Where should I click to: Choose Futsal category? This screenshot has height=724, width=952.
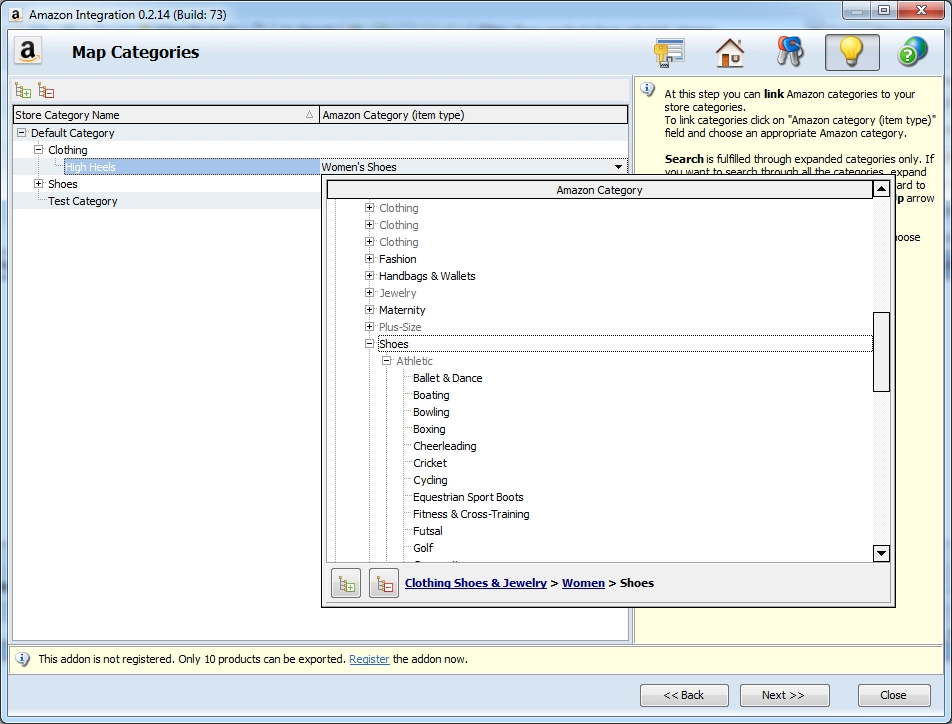[427, 531]
